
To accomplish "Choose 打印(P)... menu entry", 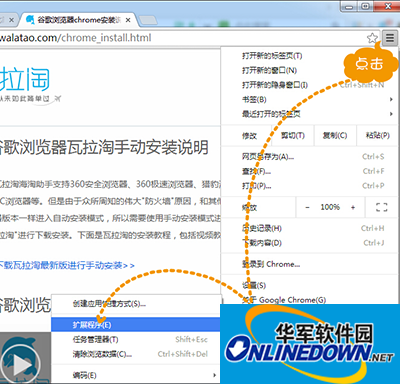I will [309, 186].
